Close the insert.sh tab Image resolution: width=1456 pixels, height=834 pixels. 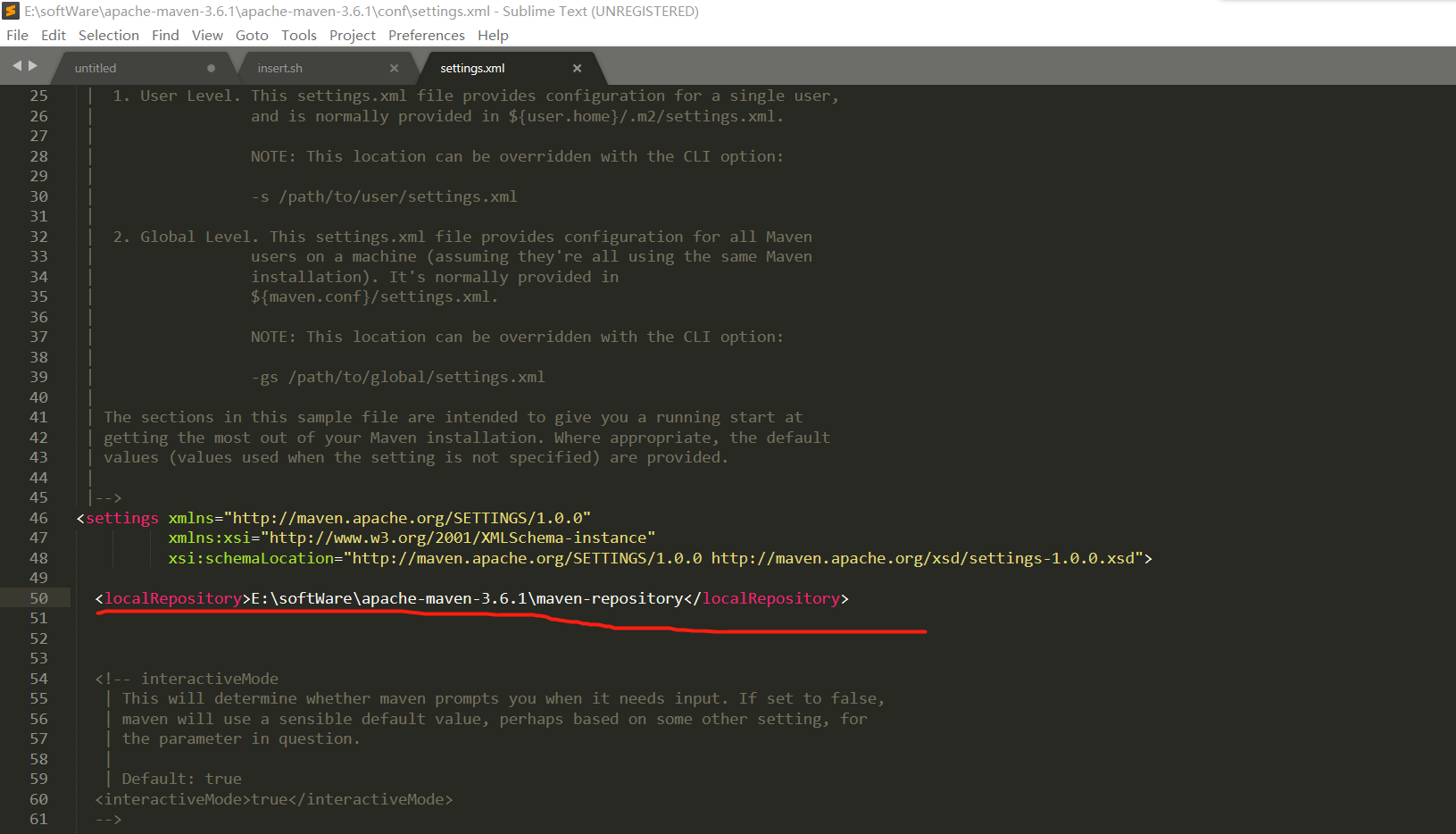[394, 68]
